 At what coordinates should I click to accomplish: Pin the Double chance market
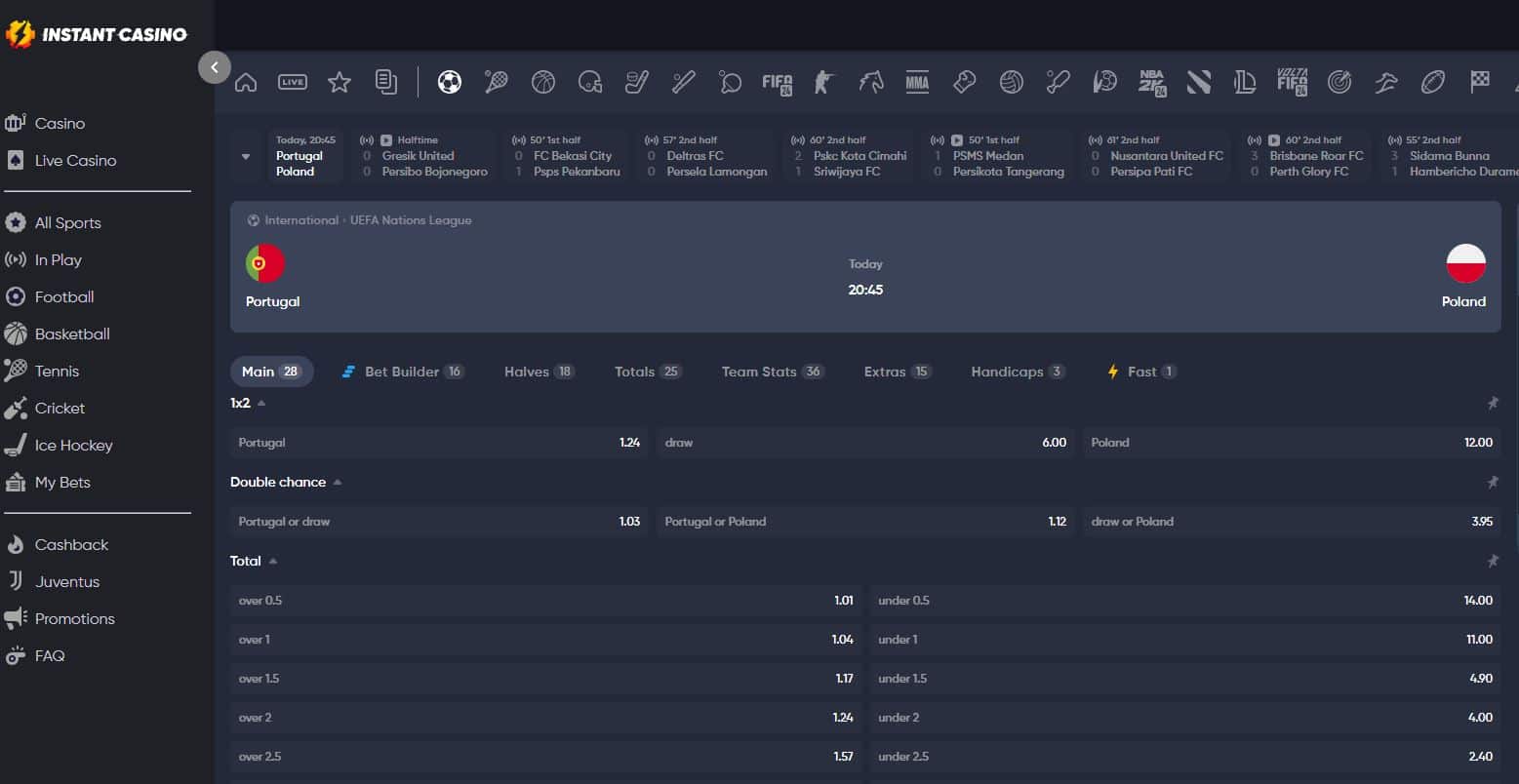pyautogui.click(x=1493, y=482)
